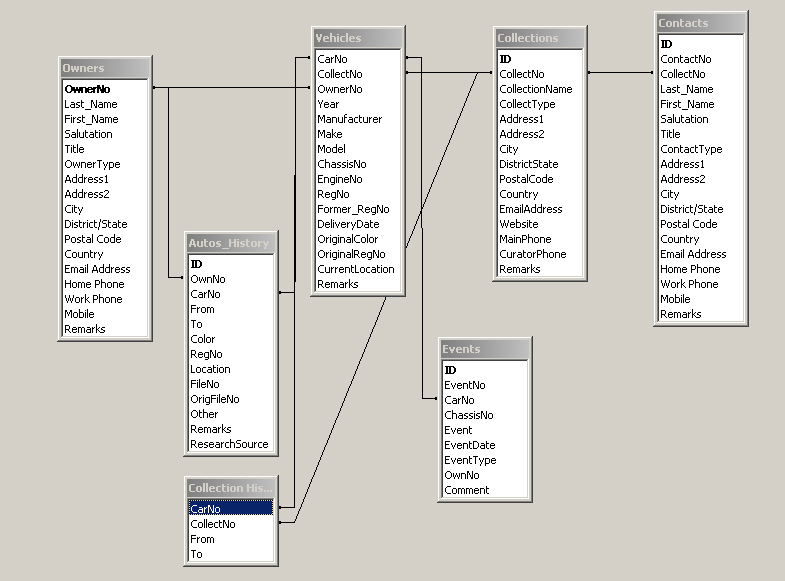Click CurrentLocation field in Vehicles table
This screenshot has height=581, width=785.
click(355, 269)
